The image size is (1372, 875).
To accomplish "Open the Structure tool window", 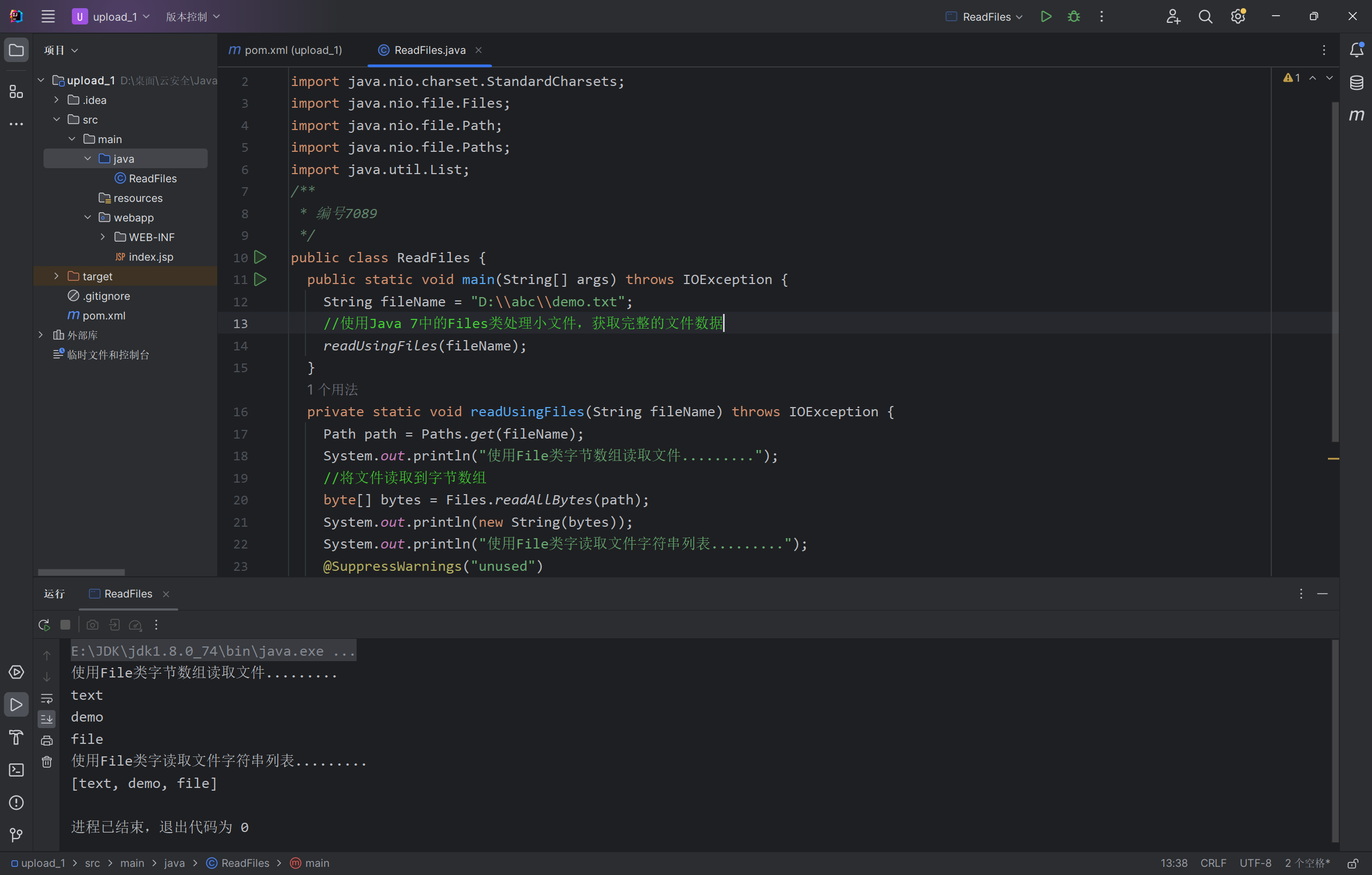I will pyautogui.click(x=16, y=91).
